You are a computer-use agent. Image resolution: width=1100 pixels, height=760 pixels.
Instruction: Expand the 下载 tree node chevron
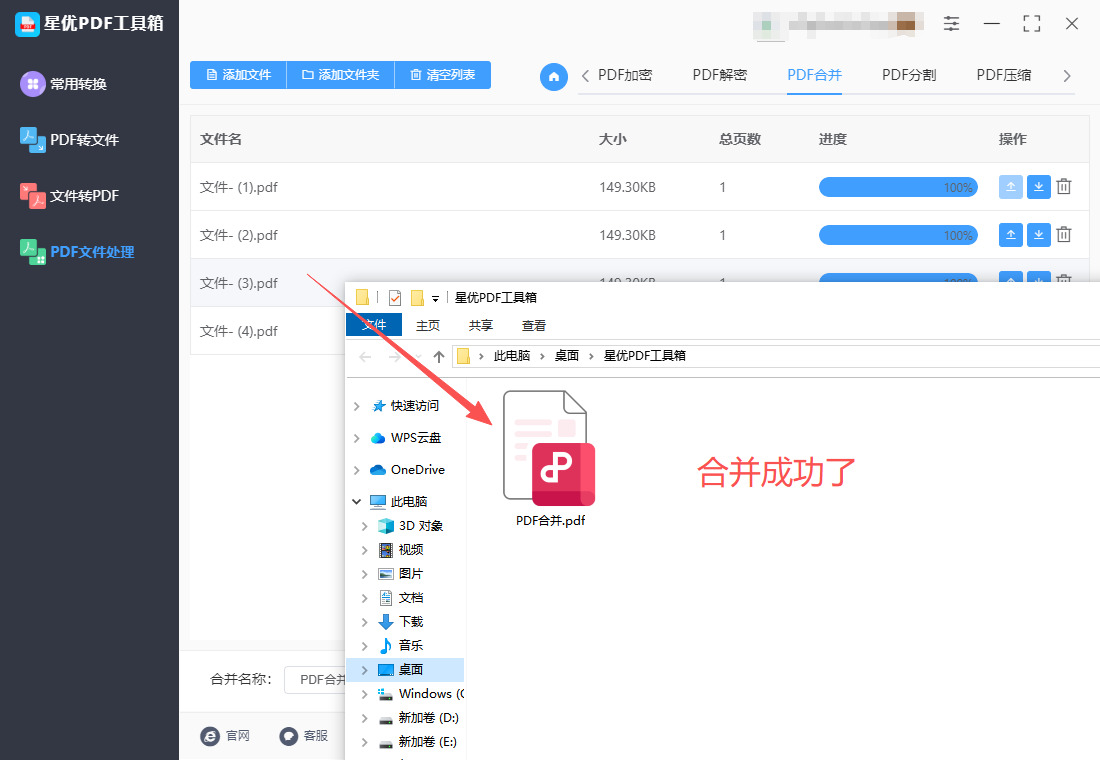364,622
